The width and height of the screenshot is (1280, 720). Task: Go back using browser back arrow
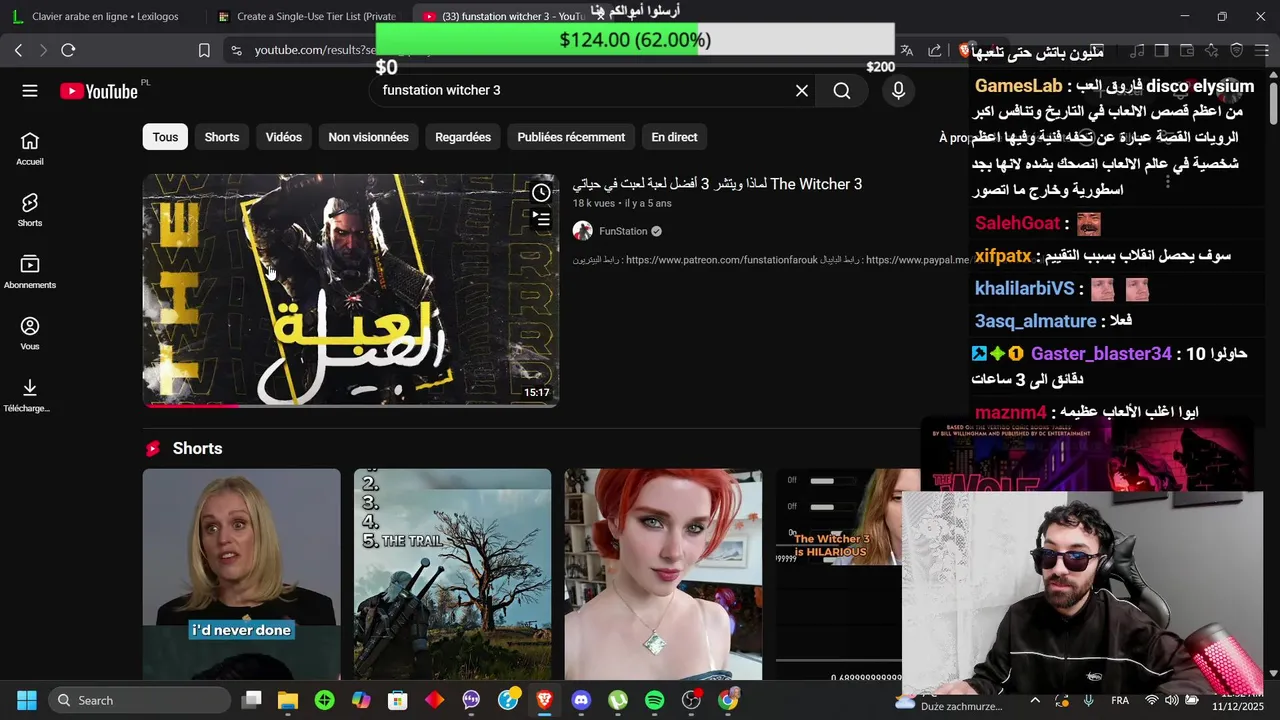click(x=18, y=50)
